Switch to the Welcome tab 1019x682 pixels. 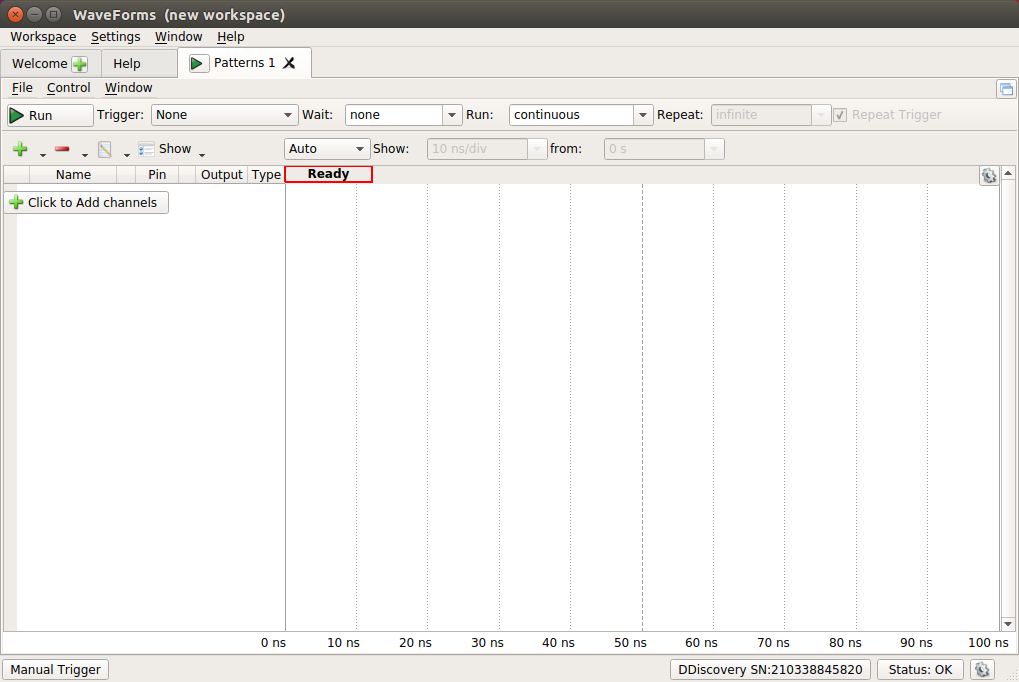(x=40, y=64)
